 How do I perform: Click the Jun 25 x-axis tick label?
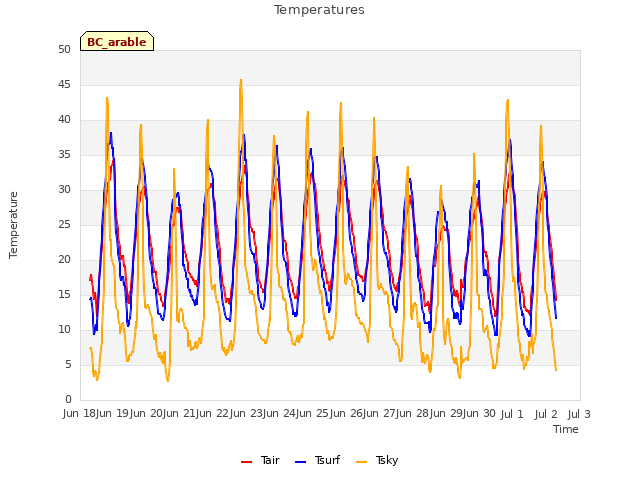(313, 414)
